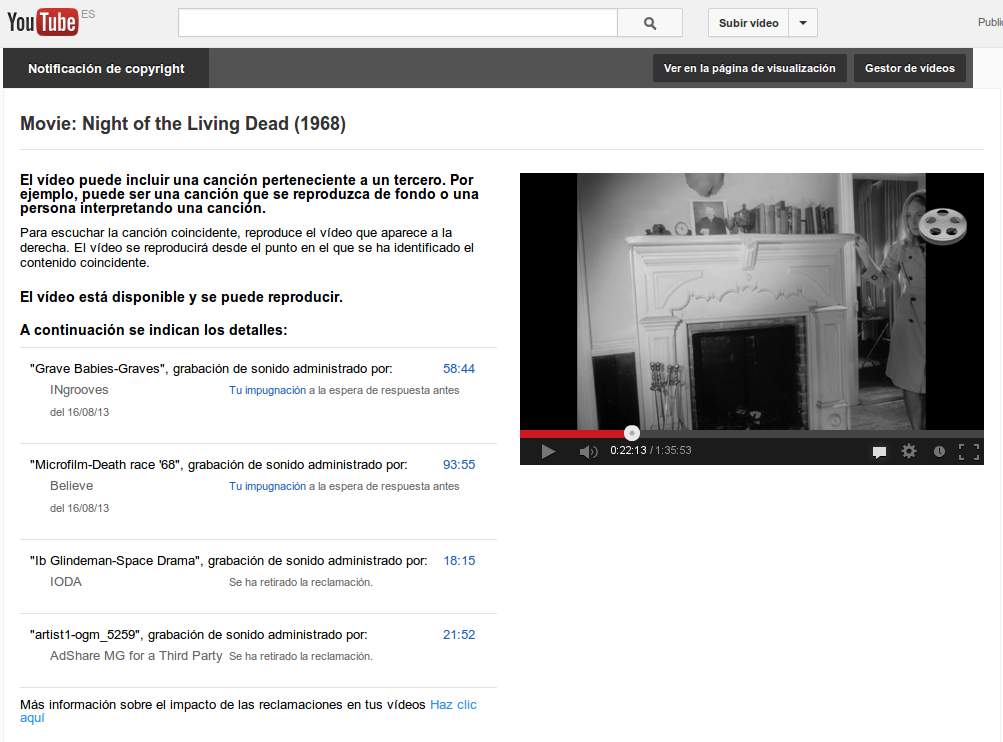Click the Subir vídeo button
The width and height of the screenshot is (1003, 742).
pos(748,23)
